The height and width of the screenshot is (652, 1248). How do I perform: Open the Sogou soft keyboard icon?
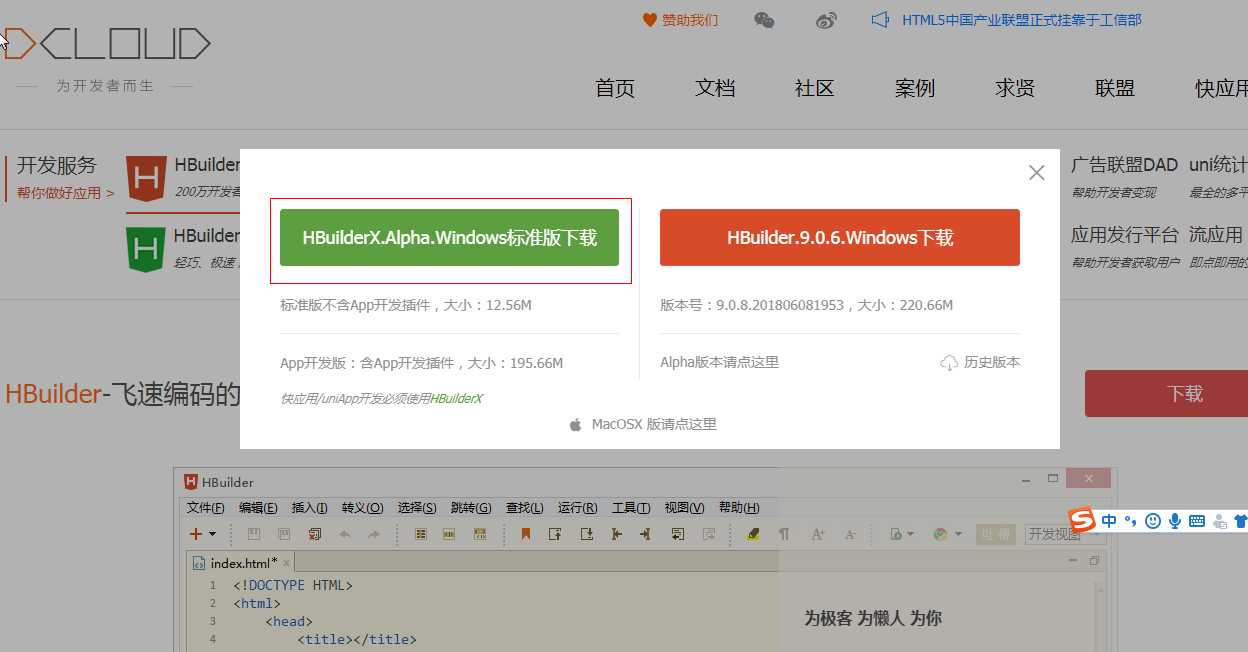click(x=1197, y=521)
